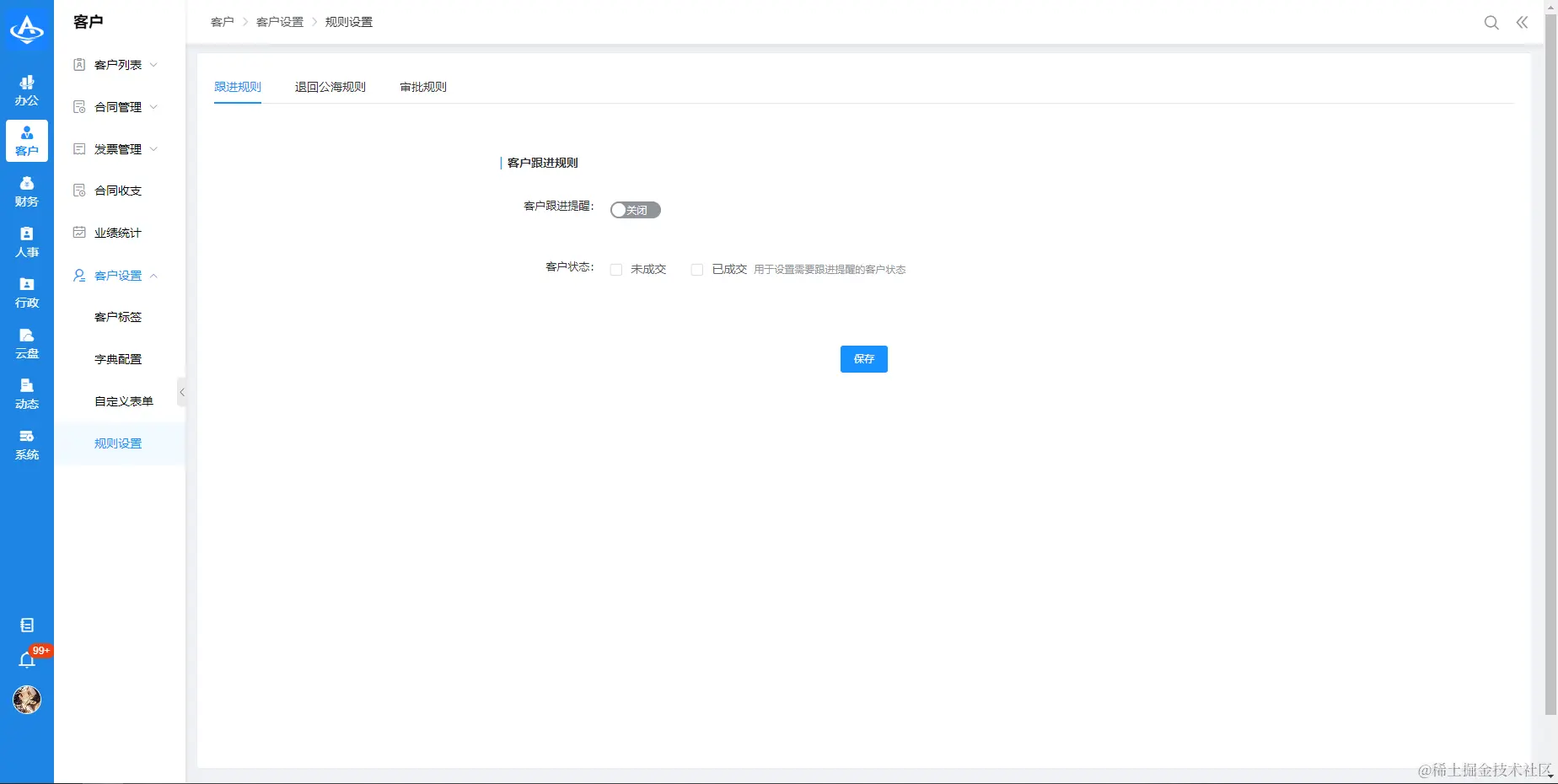Click the search magnifier icon
The image size is (1558, 784).
pos(1491,23)
